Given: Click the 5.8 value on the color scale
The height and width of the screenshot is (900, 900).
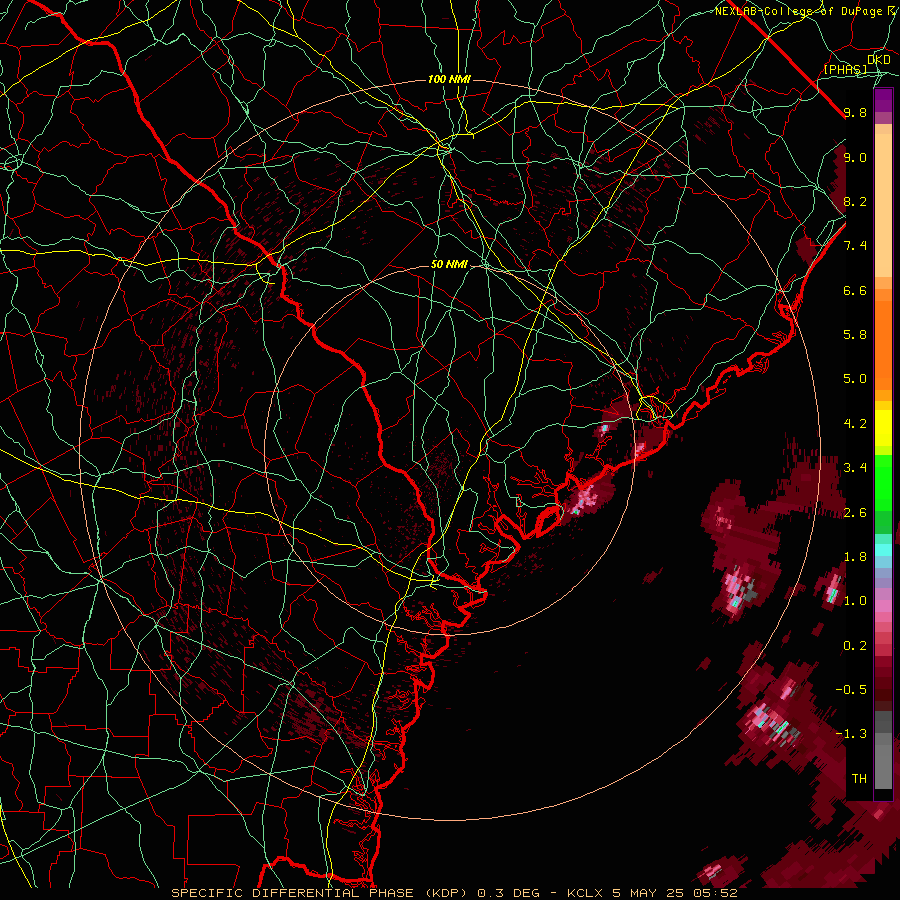Looking at the screenshot, I should point(855,335).
